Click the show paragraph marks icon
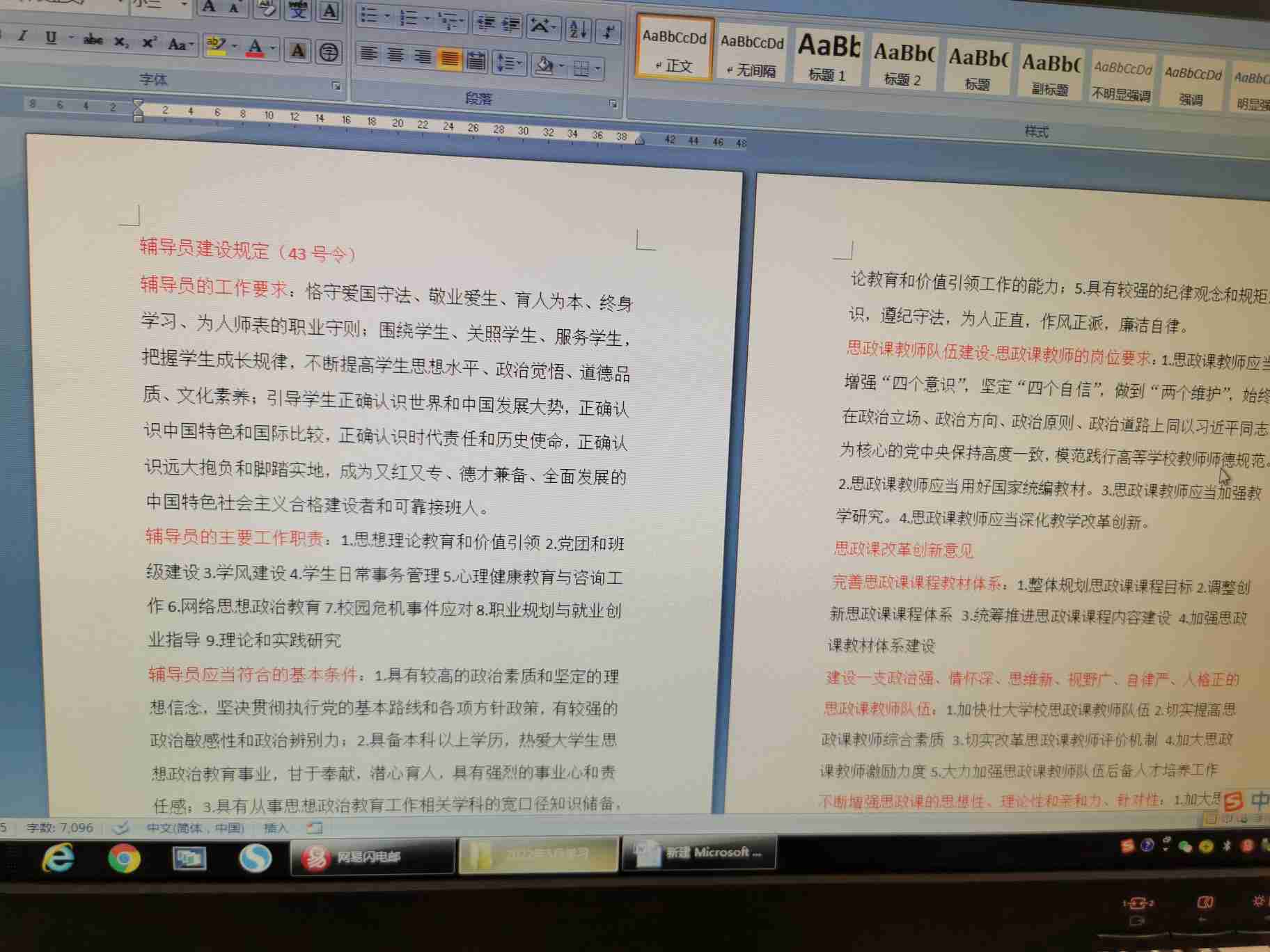 coord(609,31)
